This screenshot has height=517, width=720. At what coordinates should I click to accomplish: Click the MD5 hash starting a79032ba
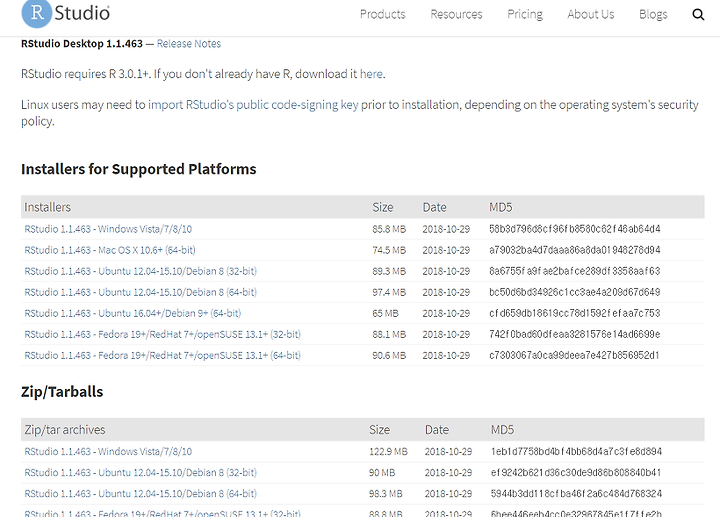[574, 250]
